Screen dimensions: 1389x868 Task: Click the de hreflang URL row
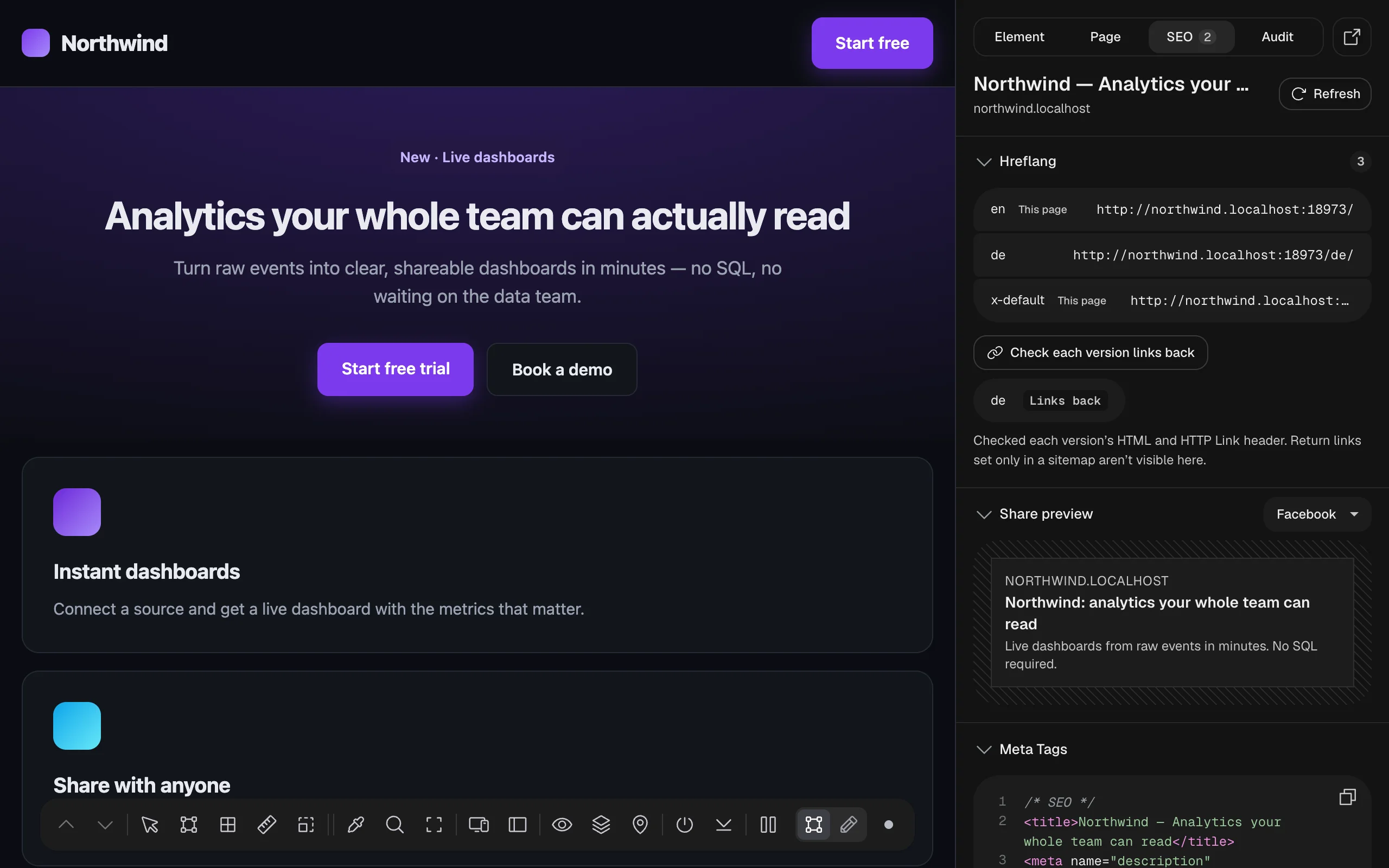(1172, 255)
